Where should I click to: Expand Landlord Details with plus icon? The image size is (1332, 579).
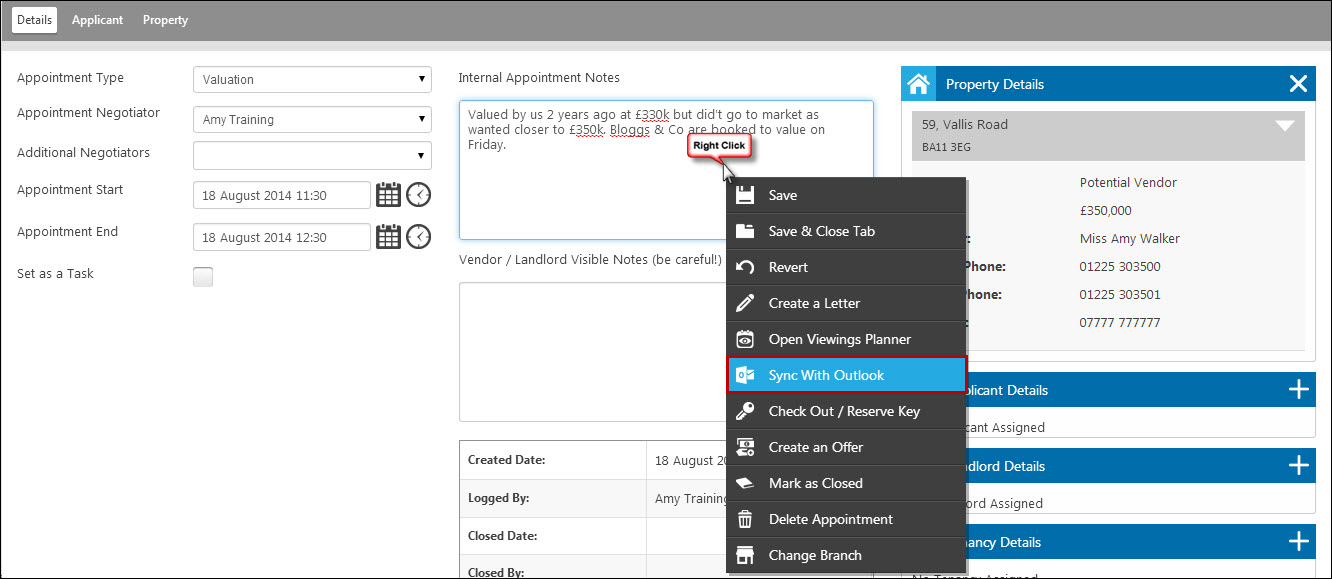point(1298,466)
